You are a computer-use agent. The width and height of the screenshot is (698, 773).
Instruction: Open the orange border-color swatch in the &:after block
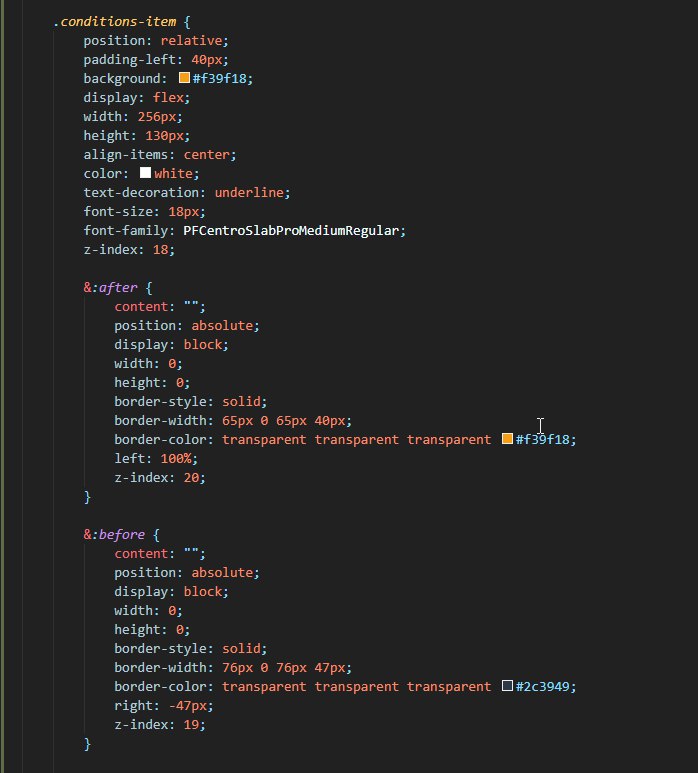pyautogui.click(x=507, y=438)
